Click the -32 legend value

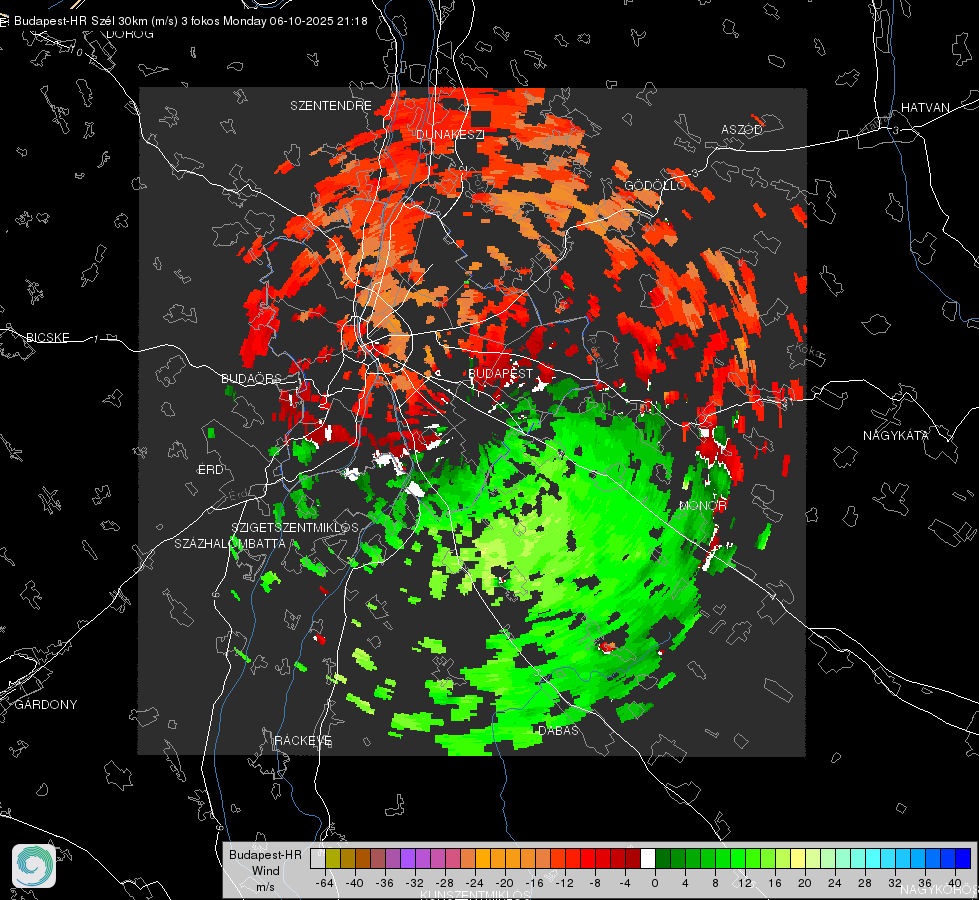415,883
